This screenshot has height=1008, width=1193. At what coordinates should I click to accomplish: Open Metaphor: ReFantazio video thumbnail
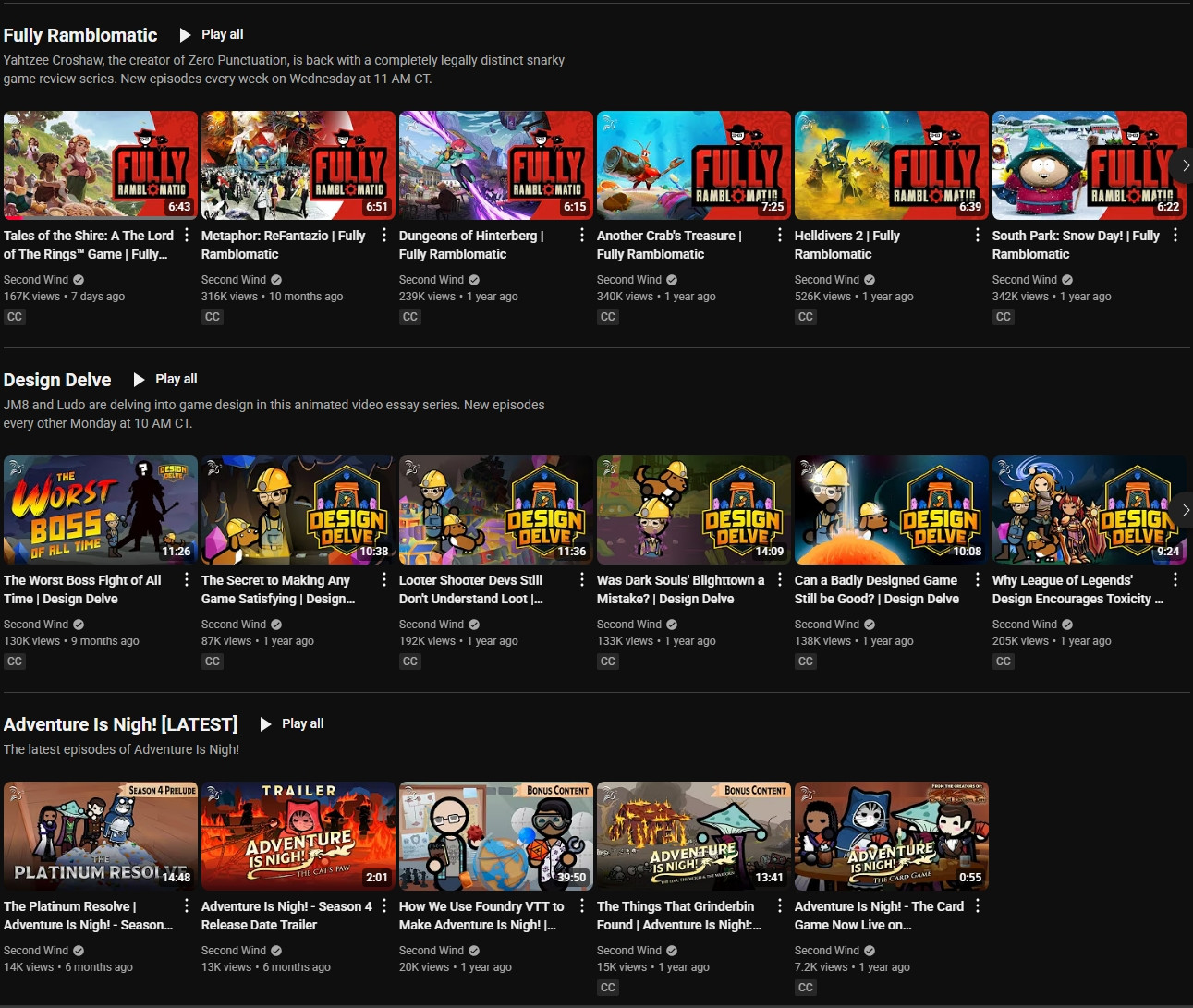298,165
